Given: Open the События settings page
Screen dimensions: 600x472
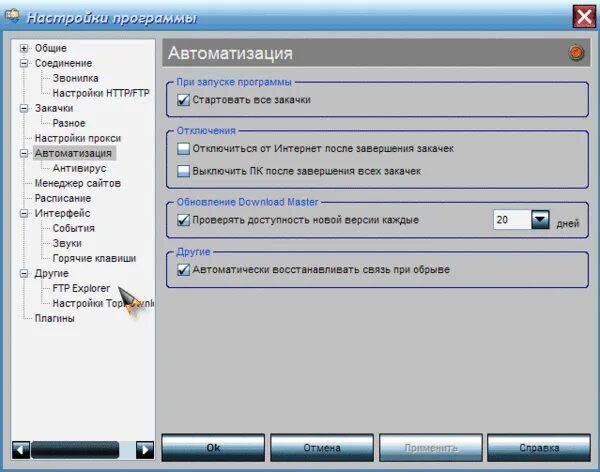Looking at the screenshot, I should [x=73, y=228].
